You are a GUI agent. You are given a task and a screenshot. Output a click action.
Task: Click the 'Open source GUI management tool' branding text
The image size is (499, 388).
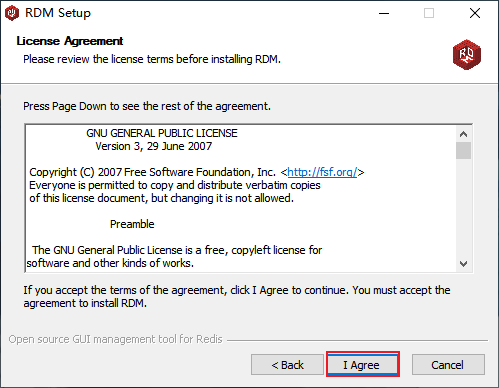(115, 339)
